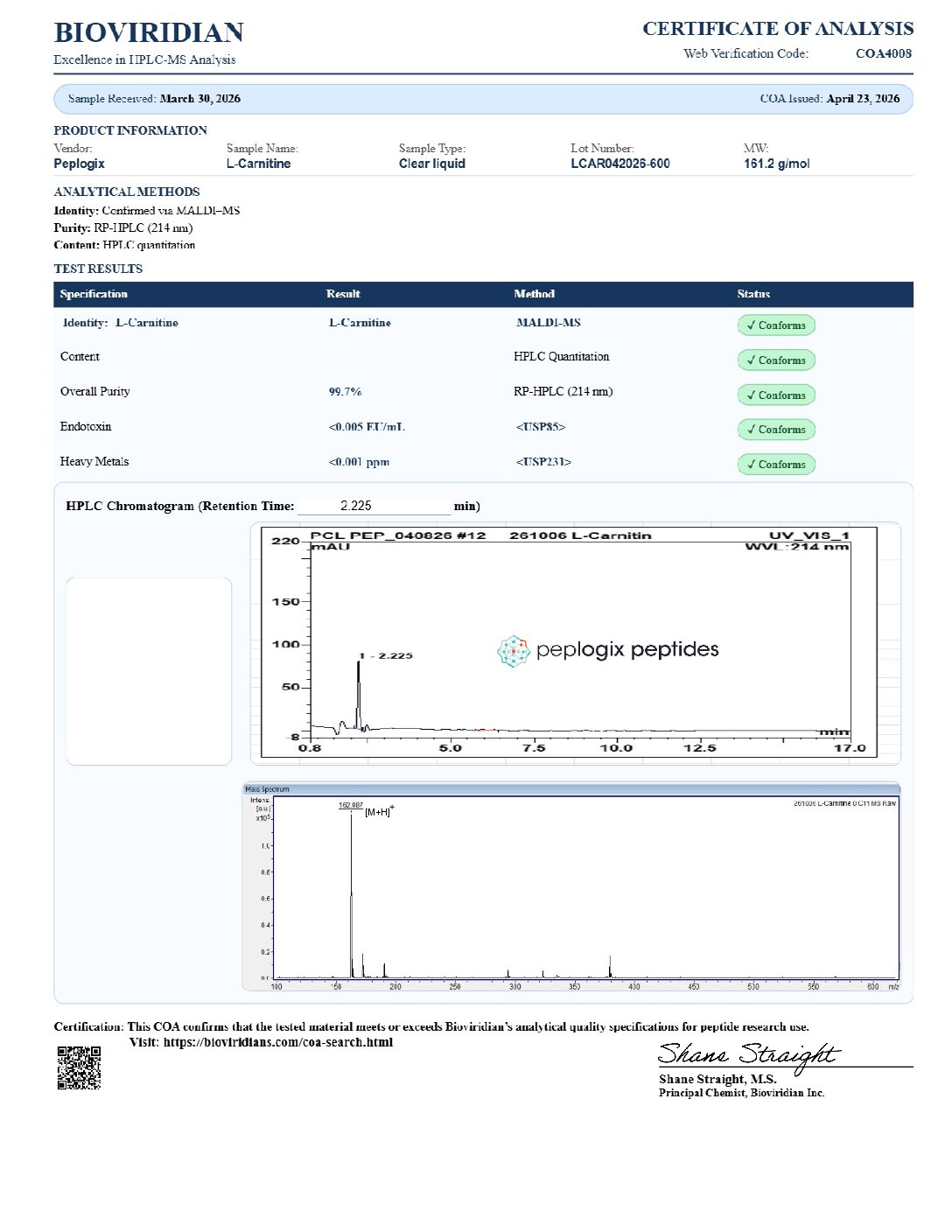Click the Retention Time field showing 2.225
Screen dimensions: 952x1232
pyautogui.click(x=374, y=506)
